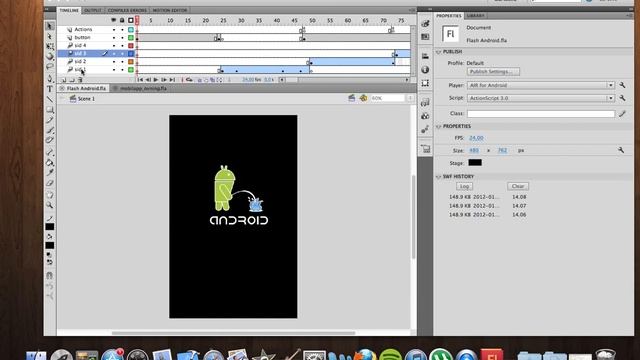Click the Publish Settings button
This screenshot has width=640, height=360.
(x=493, y=71)
